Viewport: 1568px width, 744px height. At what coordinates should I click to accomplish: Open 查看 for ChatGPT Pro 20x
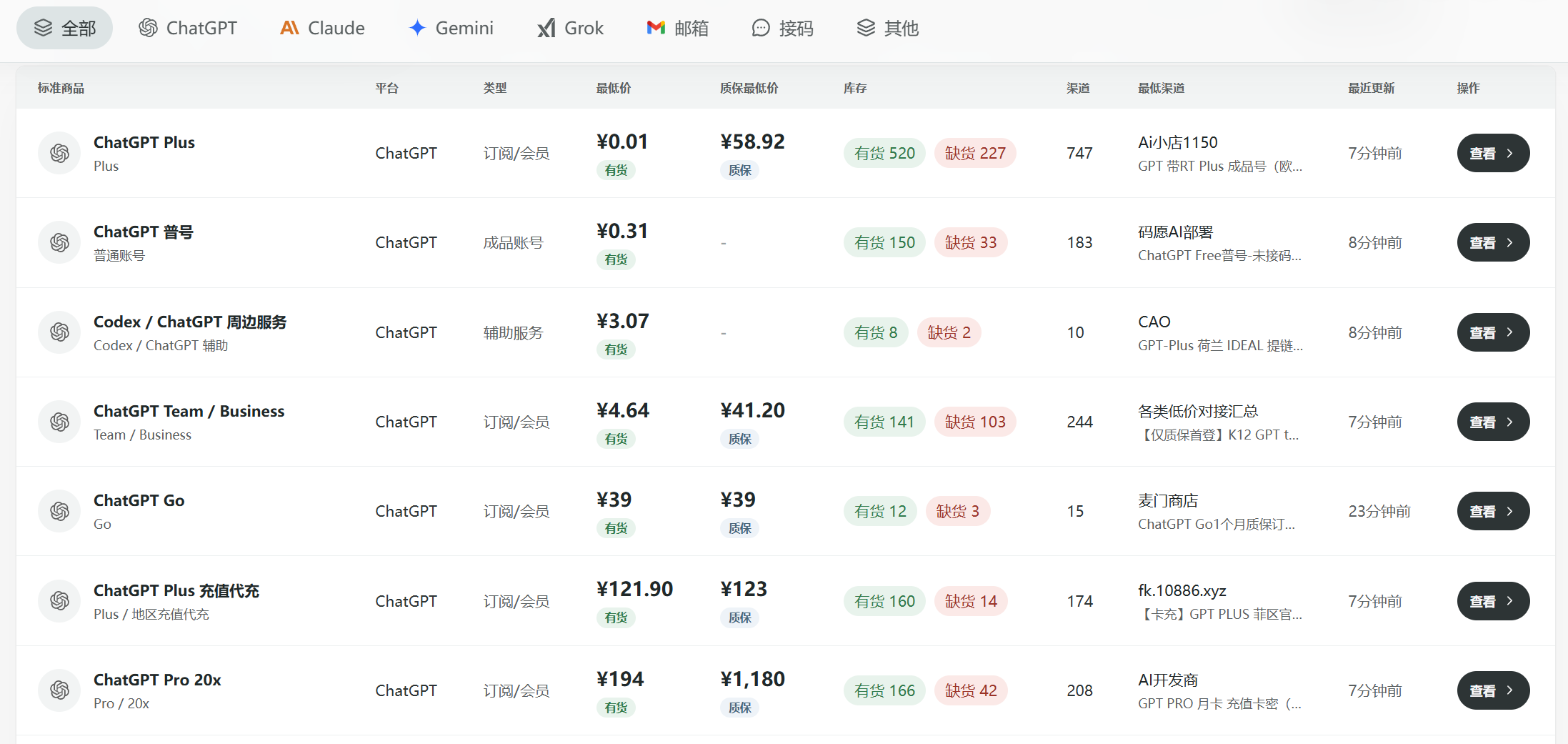point(1493,690)
